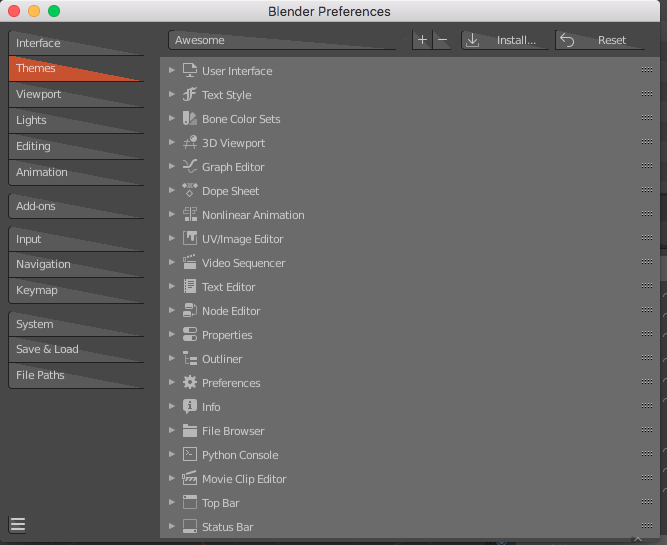667x545 pixels.
Task: Click the Status Bar label
Action: click(x=228, y=527)
